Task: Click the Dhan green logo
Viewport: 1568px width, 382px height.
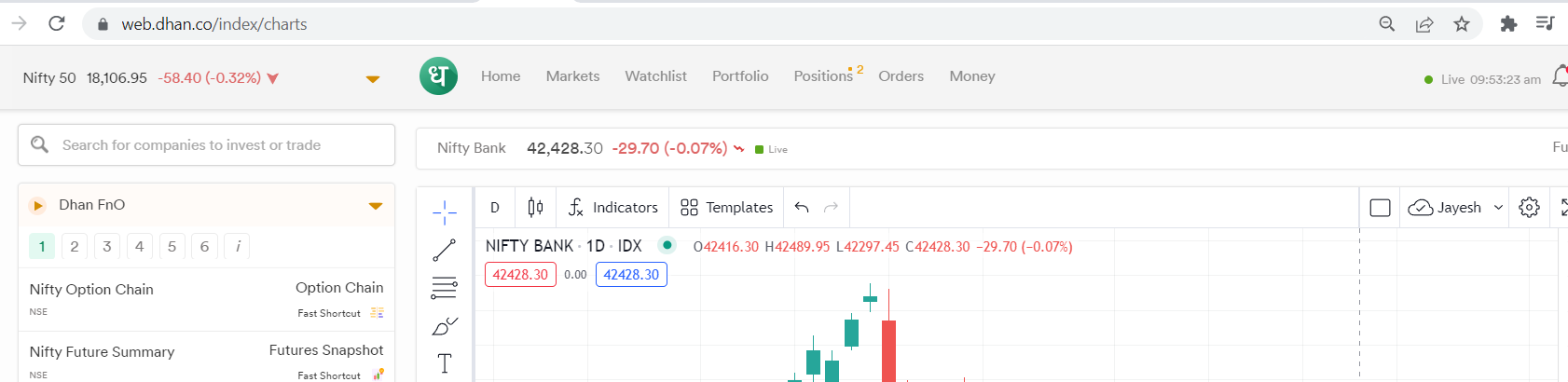Action: pos(439,75)
